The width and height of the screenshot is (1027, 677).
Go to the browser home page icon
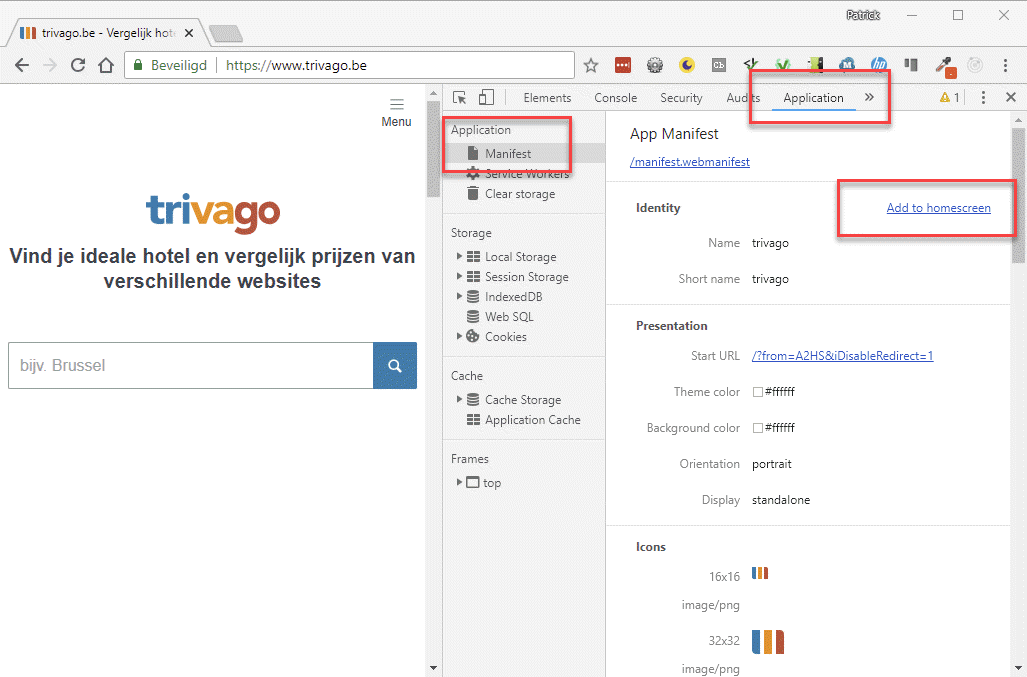pos(106,66)
